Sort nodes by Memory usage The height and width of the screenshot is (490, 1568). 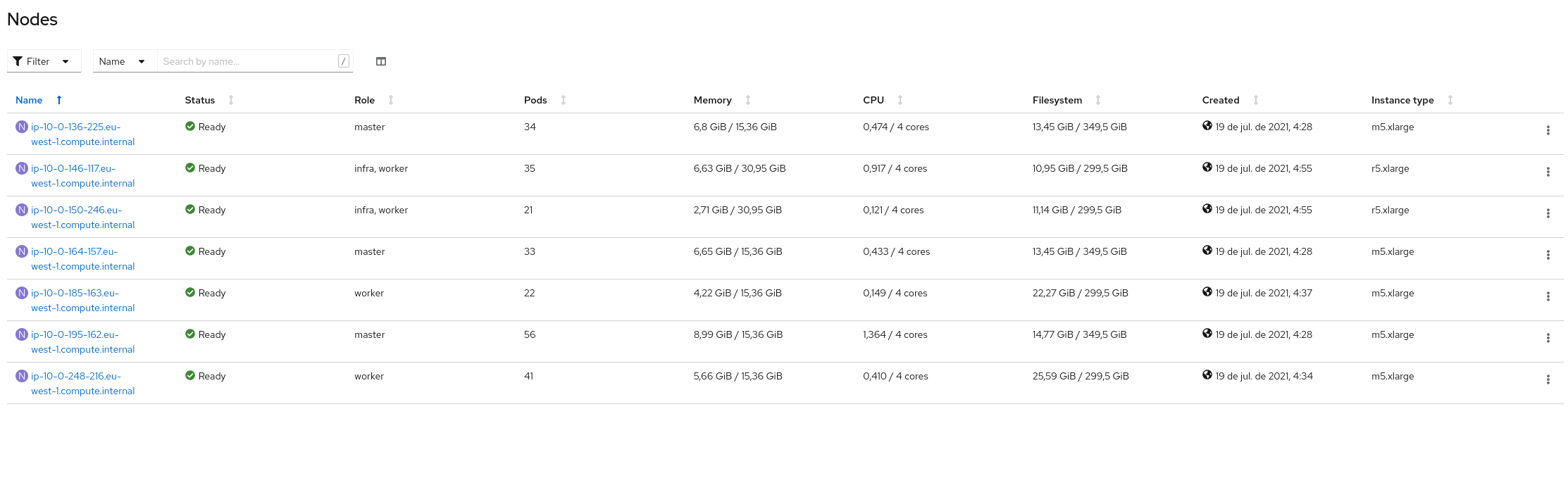click(x=713, y=100)
